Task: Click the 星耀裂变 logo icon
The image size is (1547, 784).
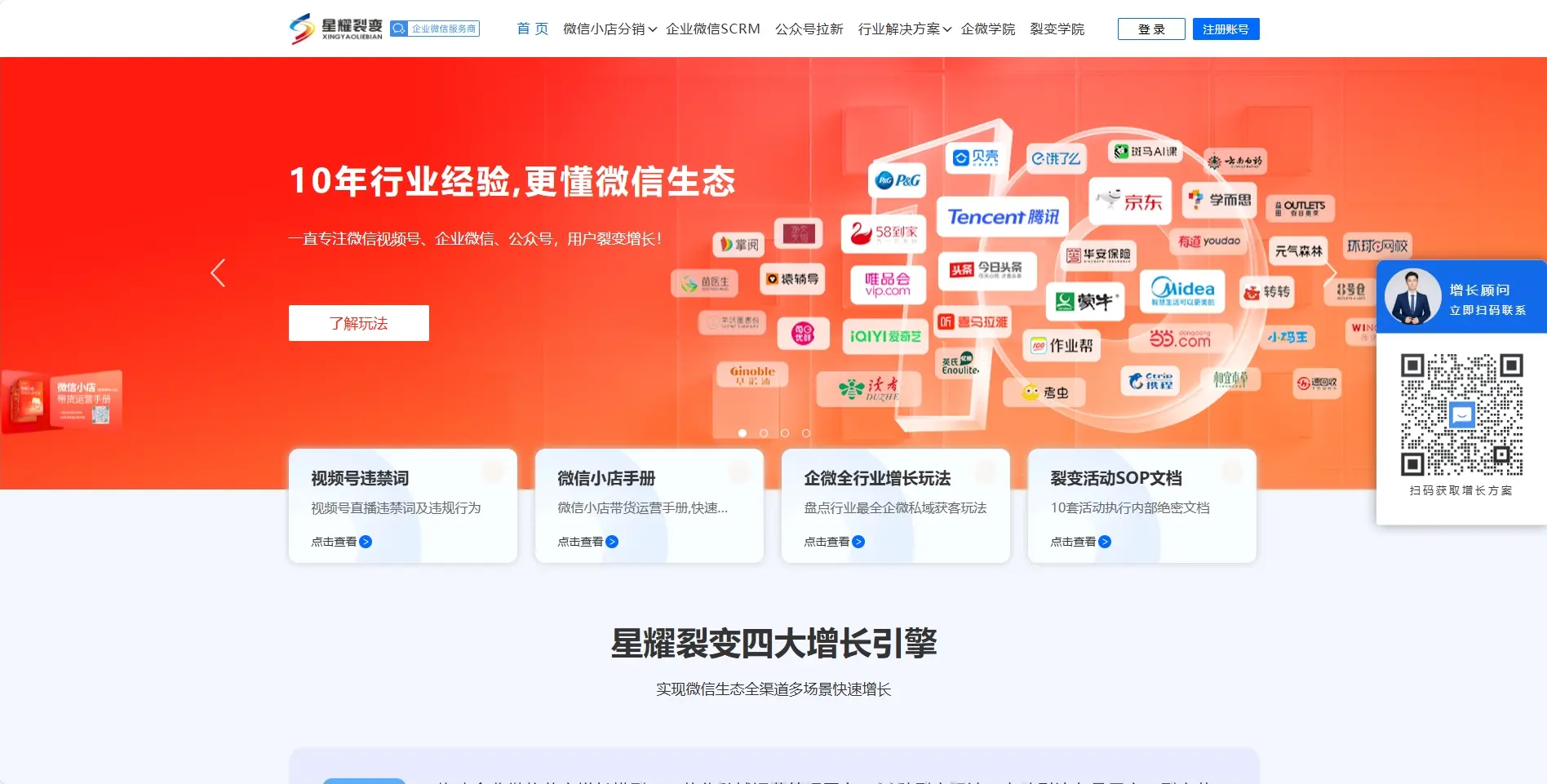Action: pyautogui.click(x=302, y=29)
